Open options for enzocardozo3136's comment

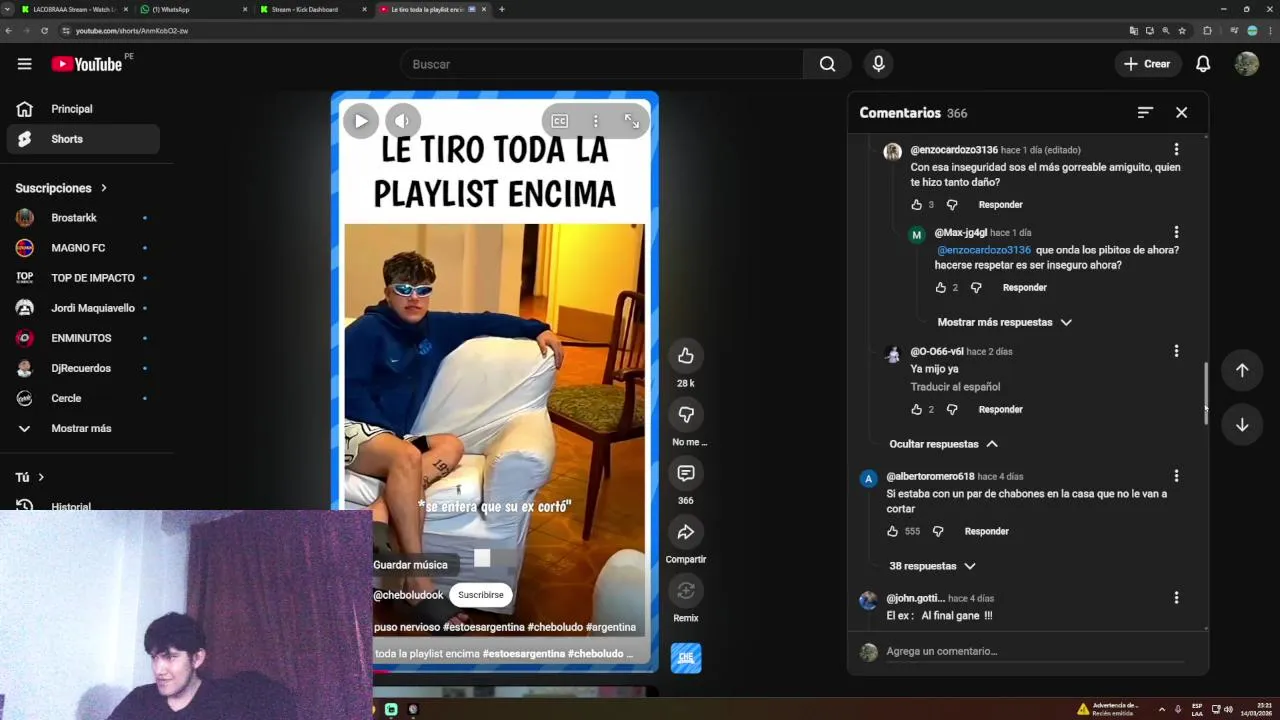click(1176, 150)
